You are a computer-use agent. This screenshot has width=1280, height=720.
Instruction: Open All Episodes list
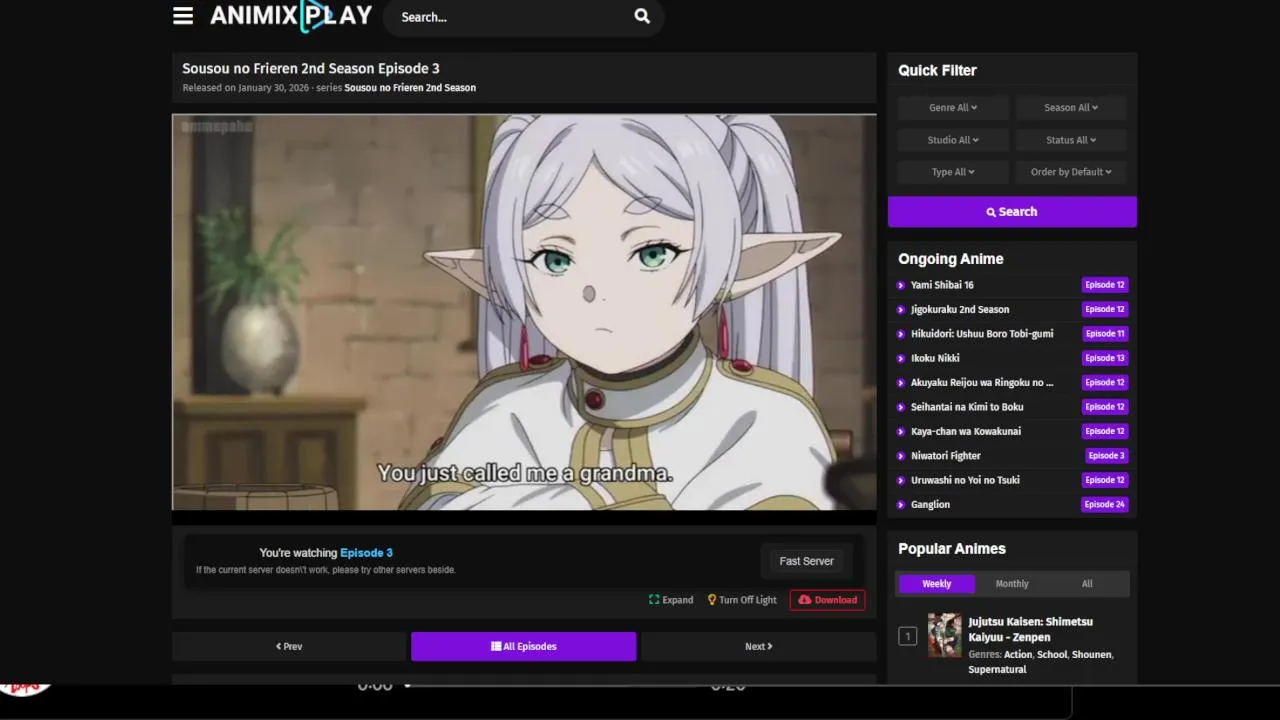[523, 646]
